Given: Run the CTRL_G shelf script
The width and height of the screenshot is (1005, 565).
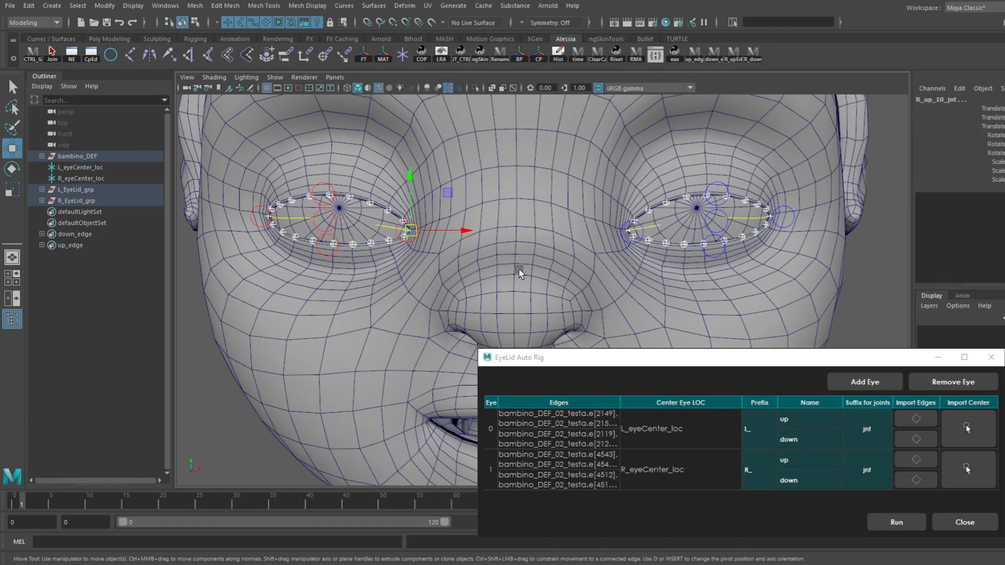Looking at the screenshot, I should (x=32, y=55).
